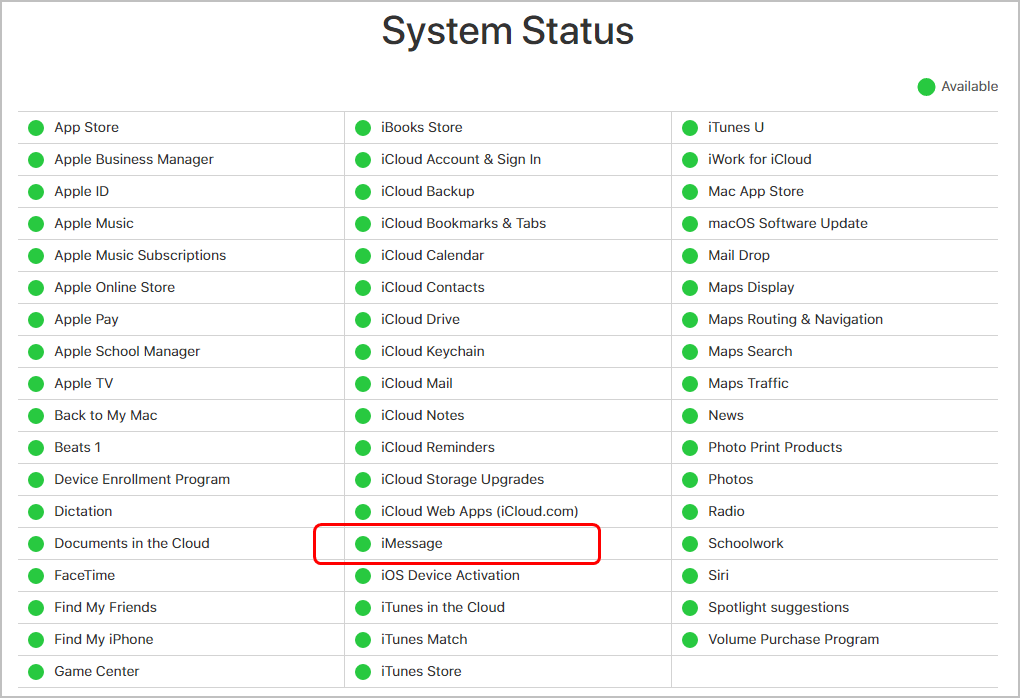This screenshot has width=1020, height=698.
Task: Click the Photo Print Products label
Action: click(775, 447)
